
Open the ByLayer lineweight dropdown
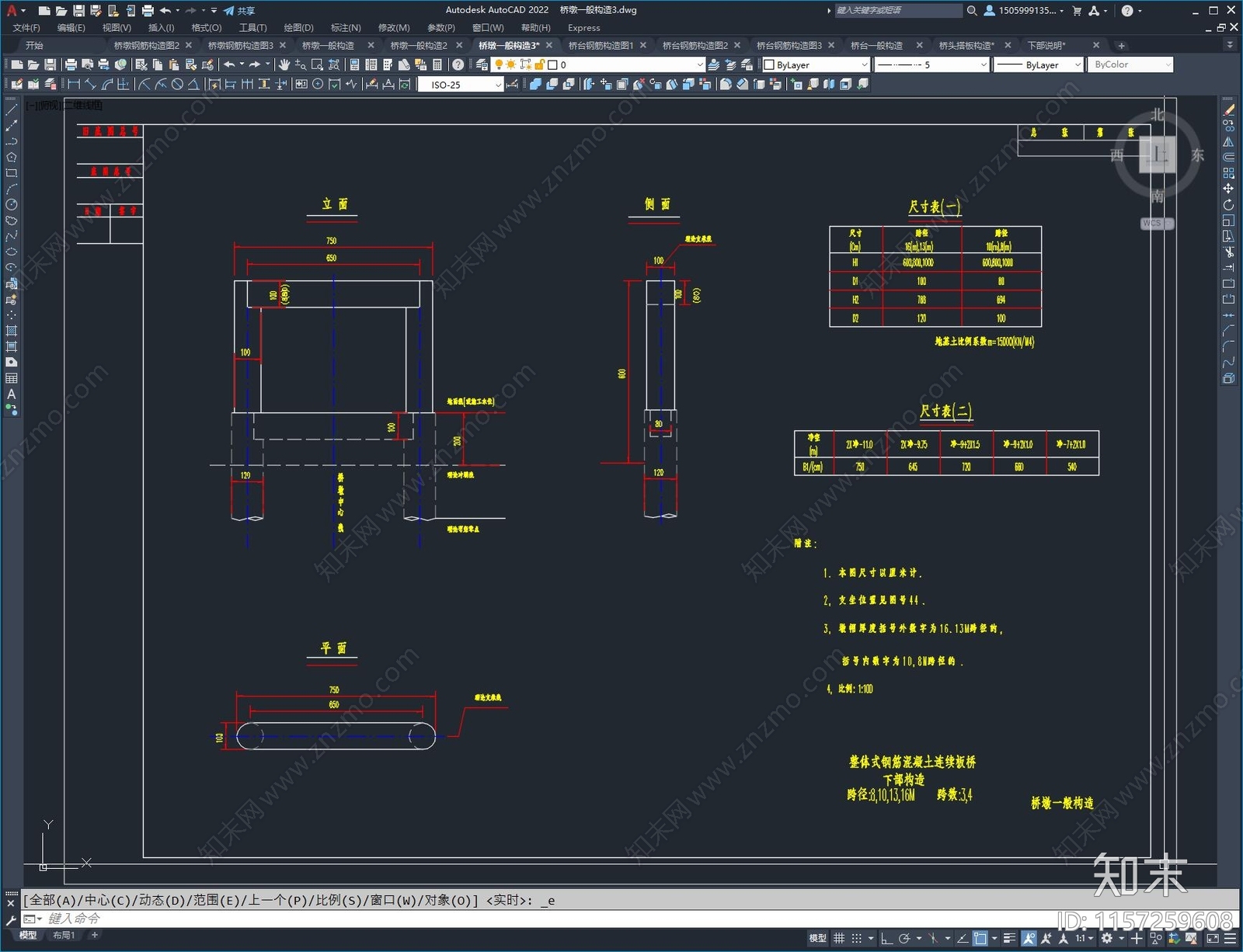coord(1039,64)
